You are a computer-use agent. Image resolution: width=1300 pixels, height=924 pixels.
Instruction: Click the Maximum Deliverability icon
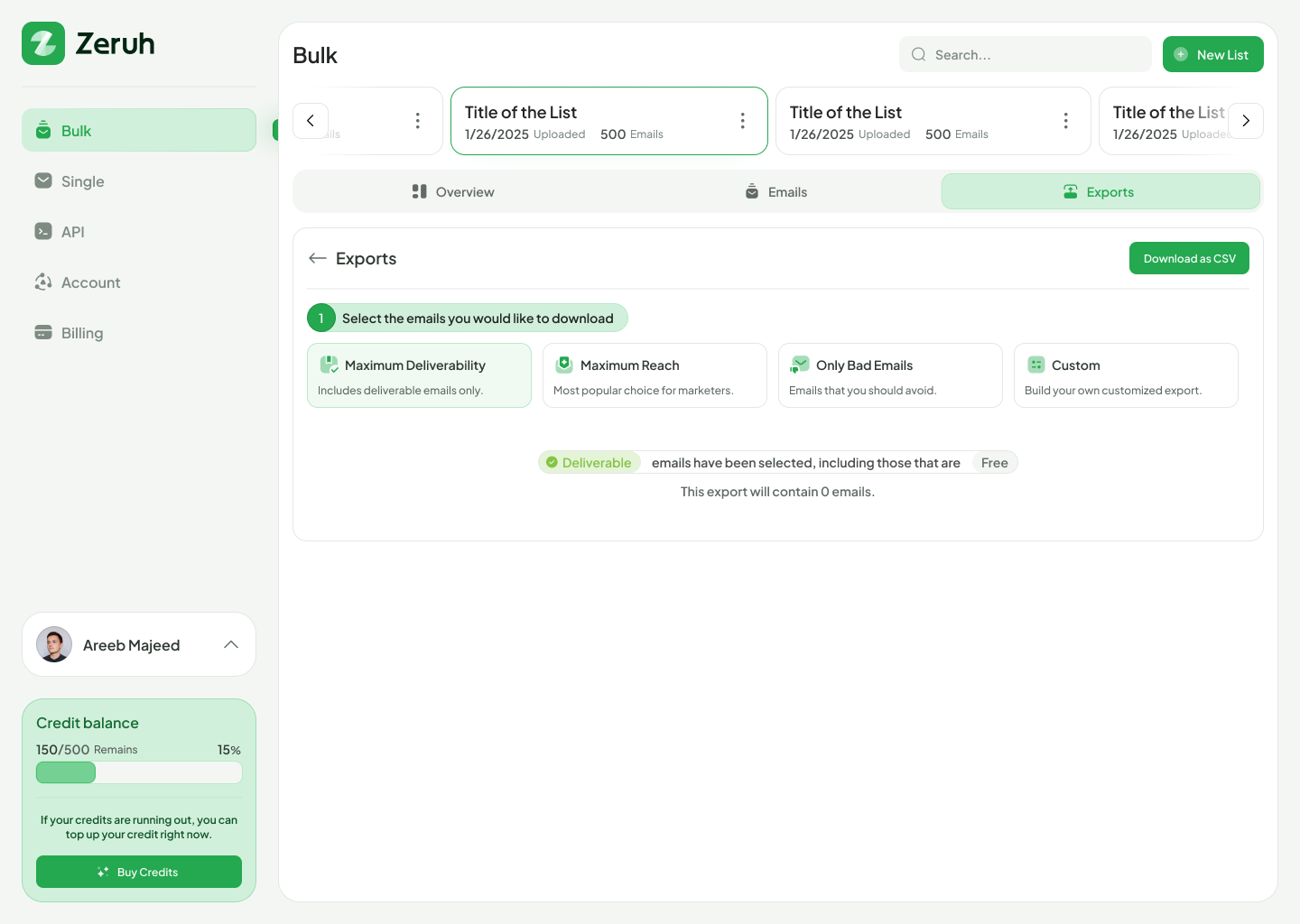coord(330,365)
